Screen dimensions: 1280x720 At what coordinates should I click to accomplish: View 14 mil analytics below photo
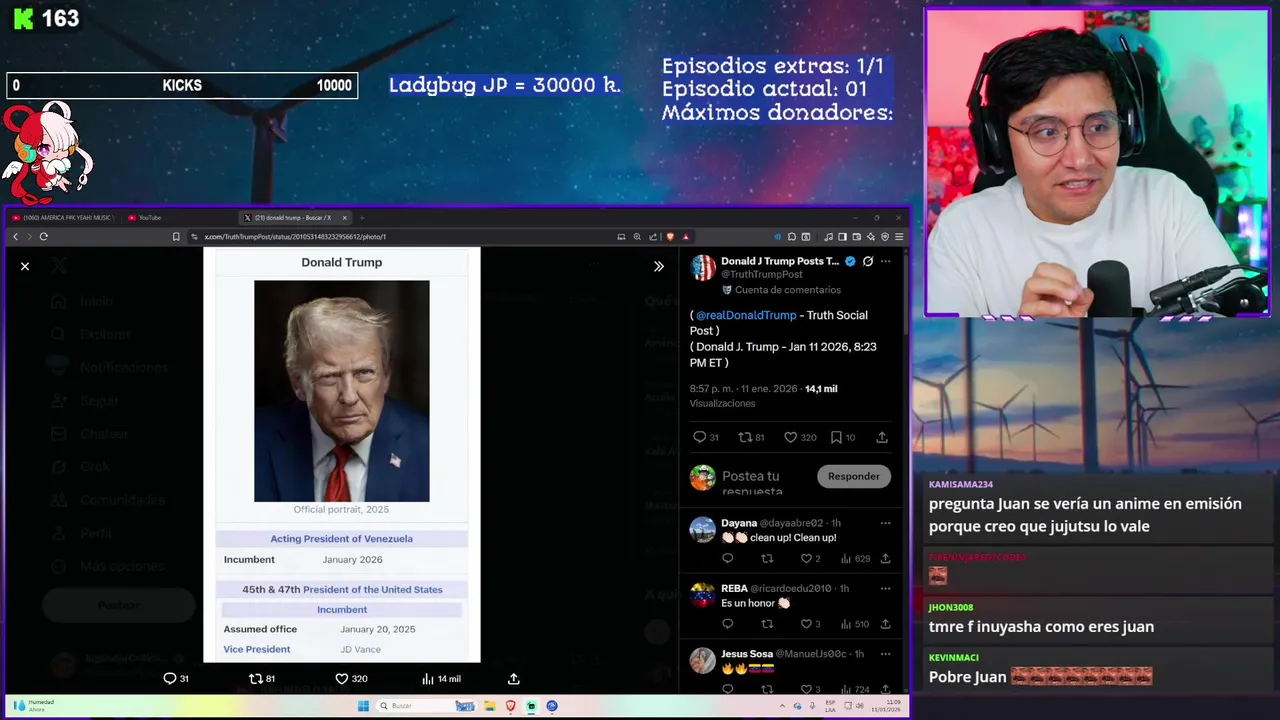pos(441,678)
